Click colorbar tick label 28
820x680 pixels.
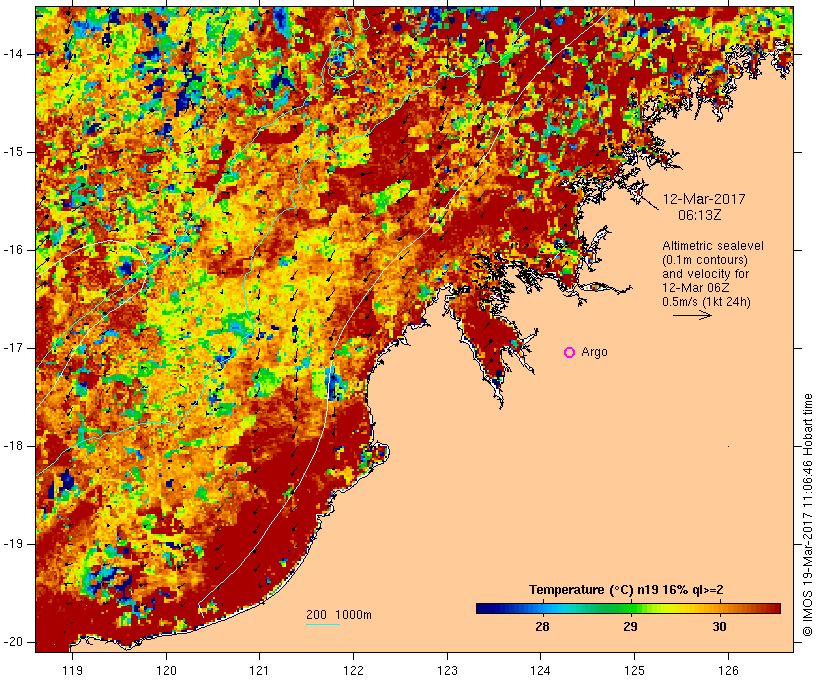coord(542,626)
